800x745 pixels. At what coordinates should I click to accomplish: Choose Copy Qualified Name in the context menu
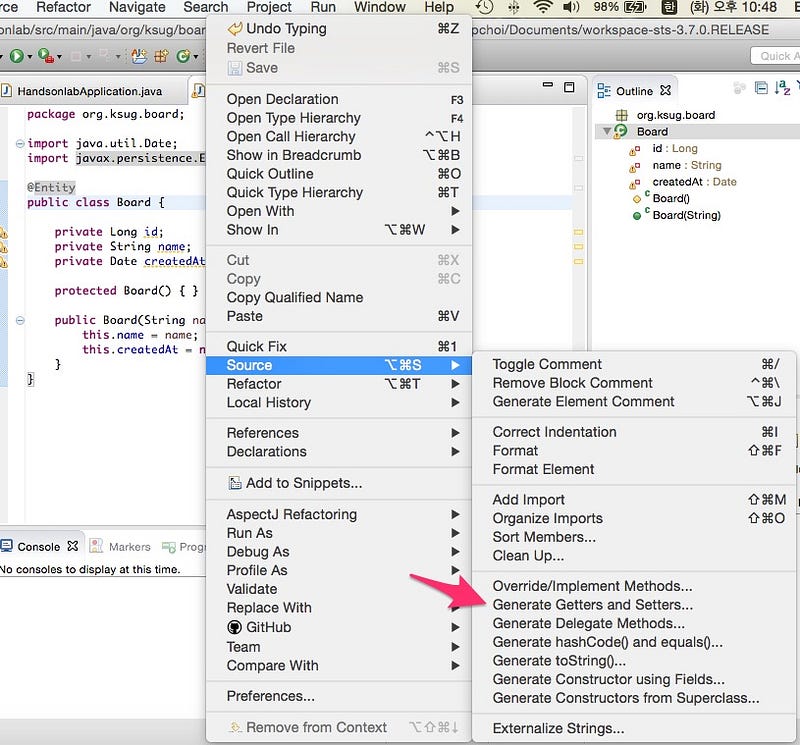pos(339,297)
